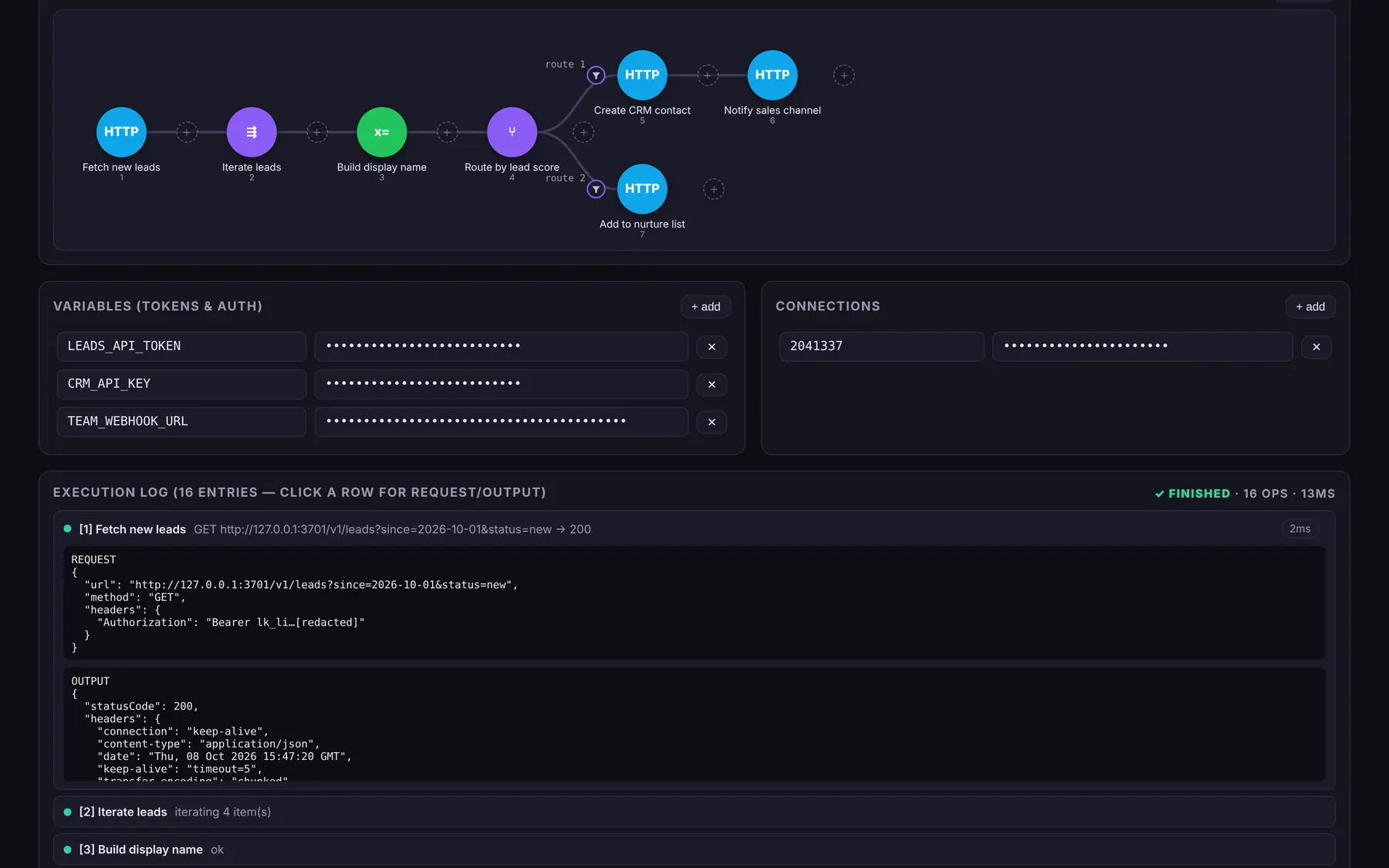Screen dimensions: 1389x868
Task: Remove the TEAM_WEBHOOK_URL variable
Action: click(711, 422)
